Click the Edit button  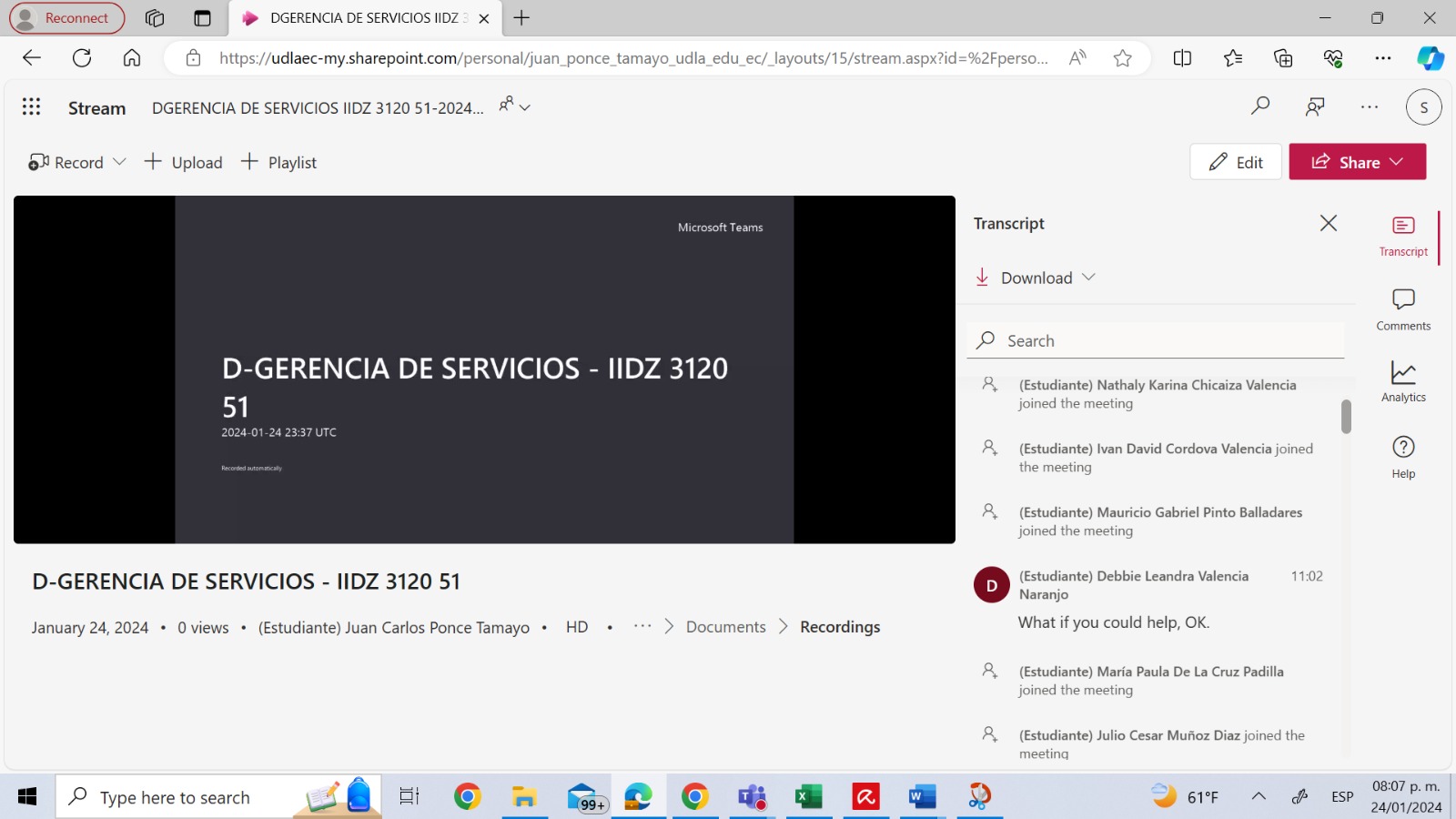pyautogui.click(x=1235, y=162)
